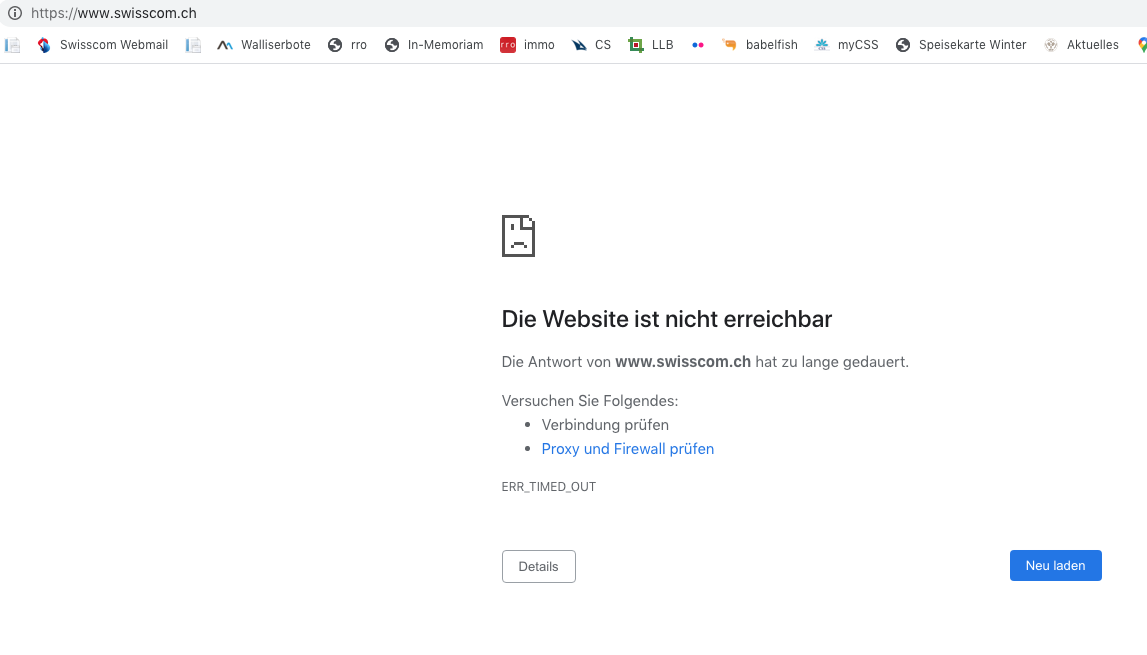Open the Swisscom Webmail bookmark

(x=102, y=45)
